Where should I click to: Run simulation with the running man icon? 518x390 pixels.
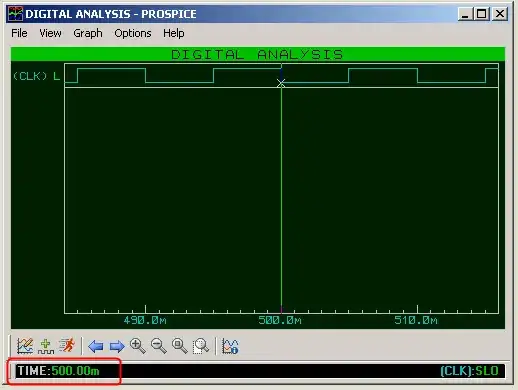pos(66,345)
